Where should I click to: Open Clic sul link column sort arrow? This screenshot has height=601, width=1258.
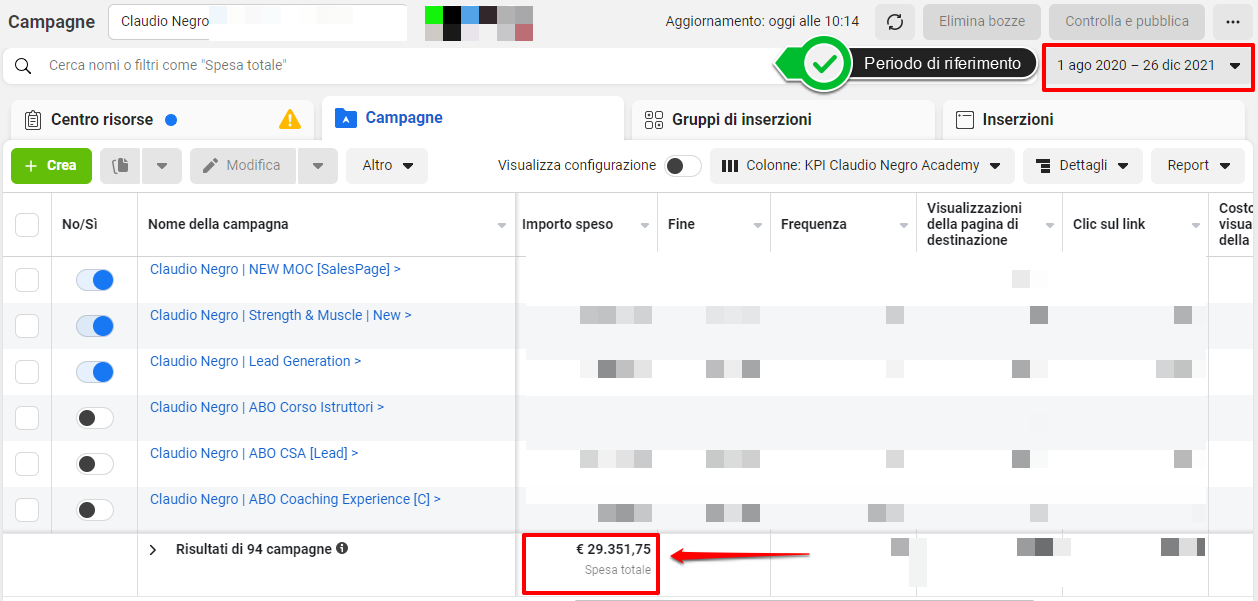coord(1196,226)
